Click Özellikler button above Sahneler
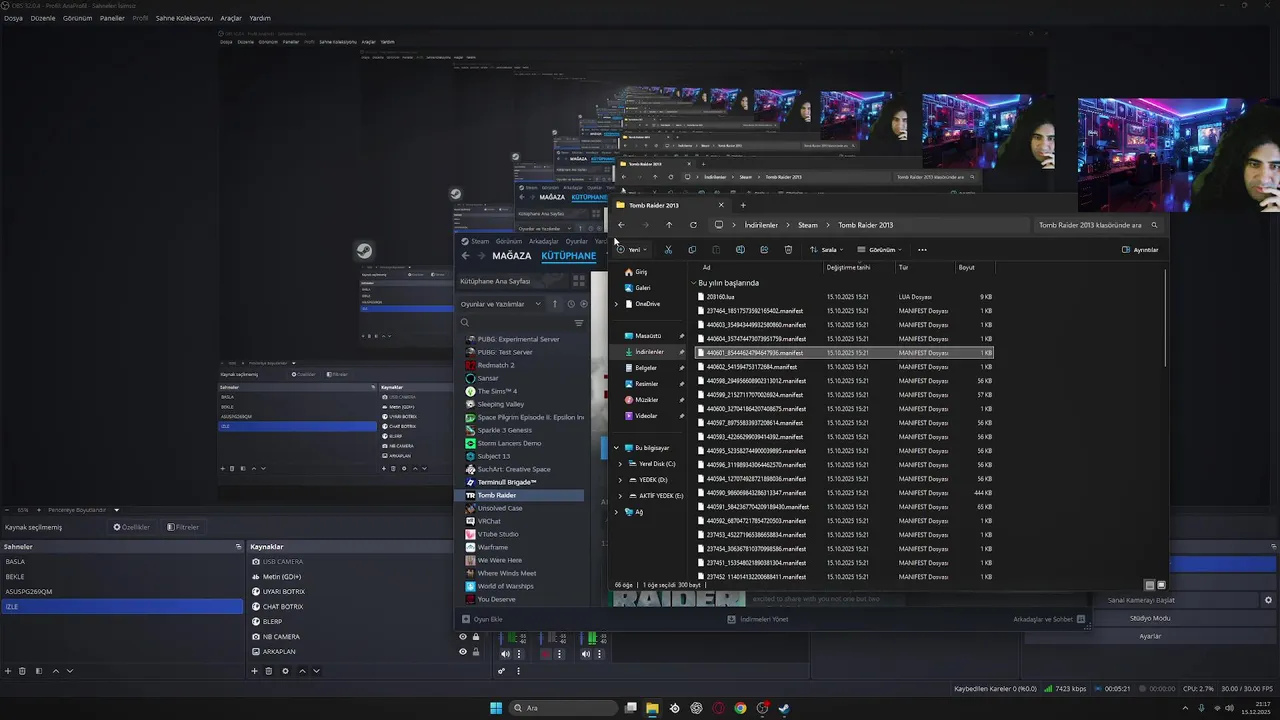Viewport: 1280px width, 720px height. pos(131,527)
